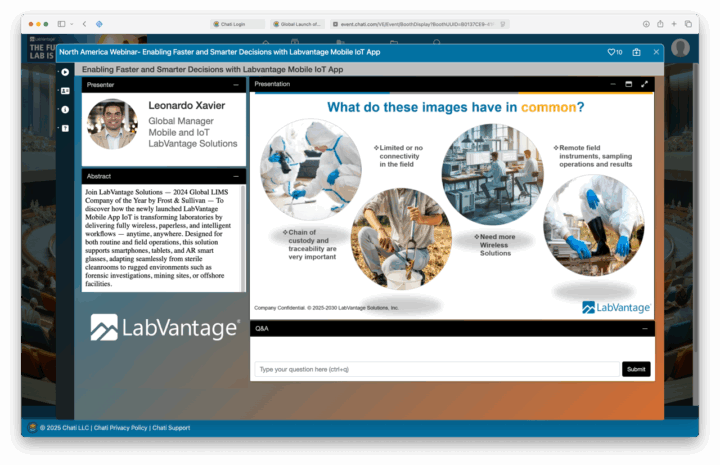This screenshot has width=720, height=465.
Task: Collapse the Presenter panel
Action: click(x=236, y=85)
